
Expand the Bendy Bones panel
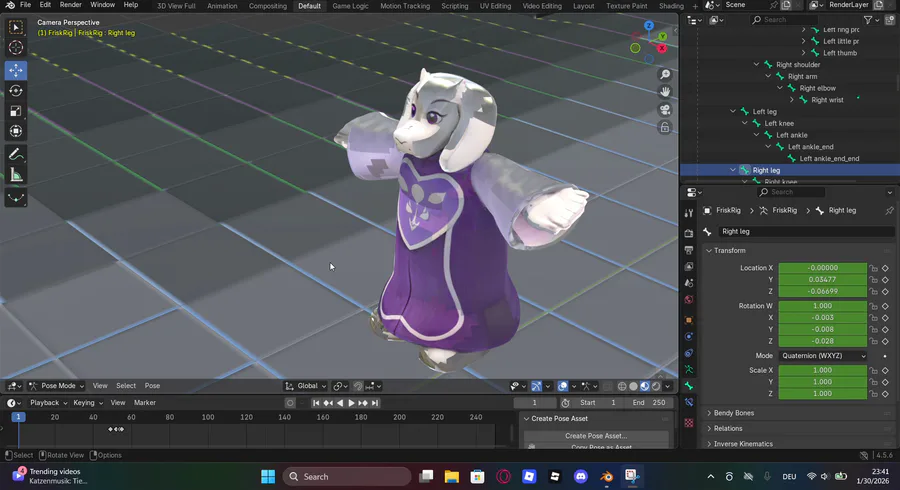tap(735, 413)
